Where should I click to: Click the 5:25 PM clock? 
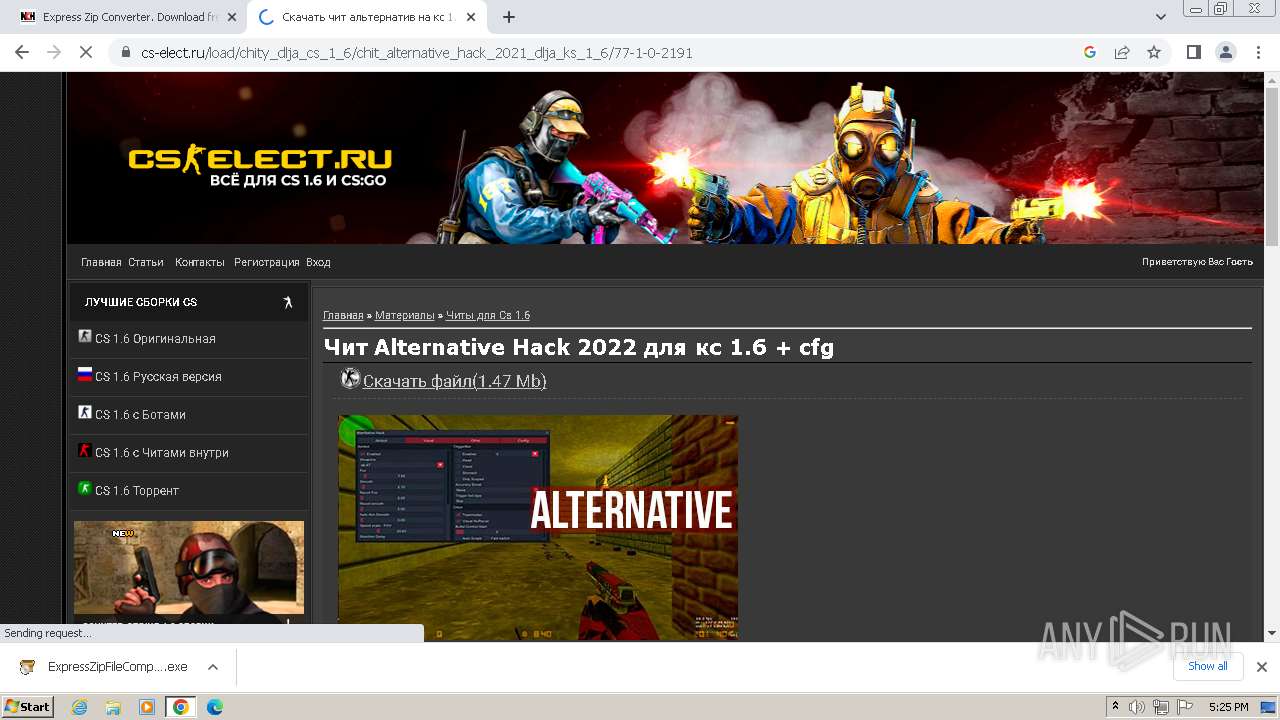(1228, 707)
